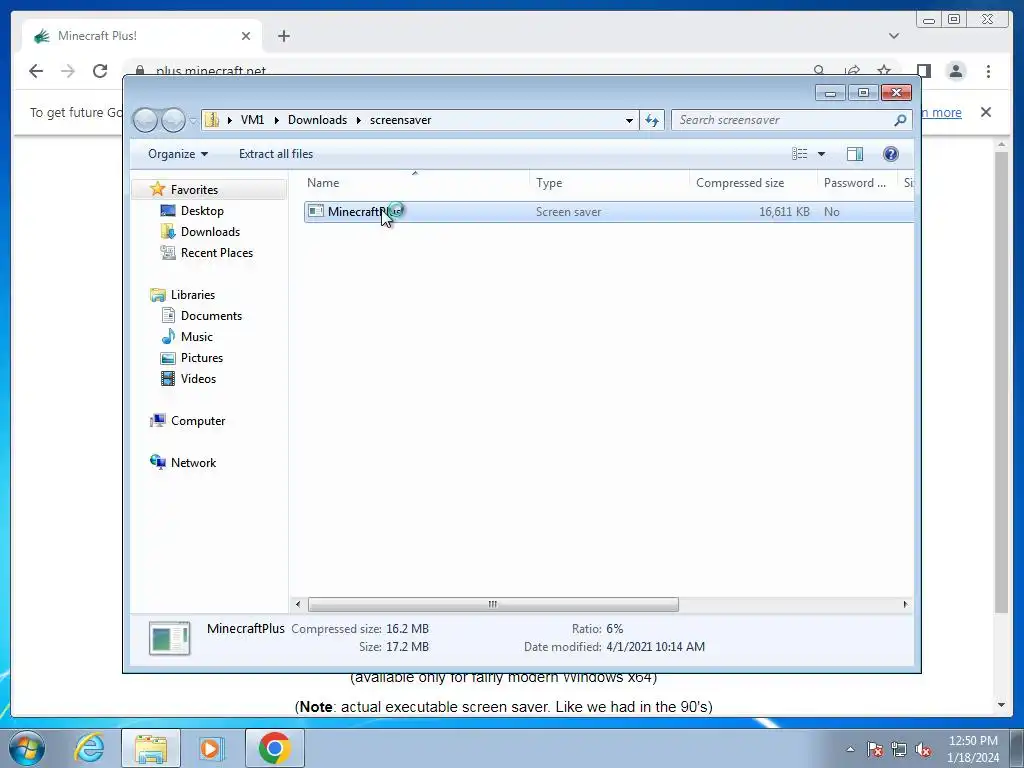Open the Chrome profile avatar
The height and width of the screenshot is (768, 1024).
(x=955, y=71)
